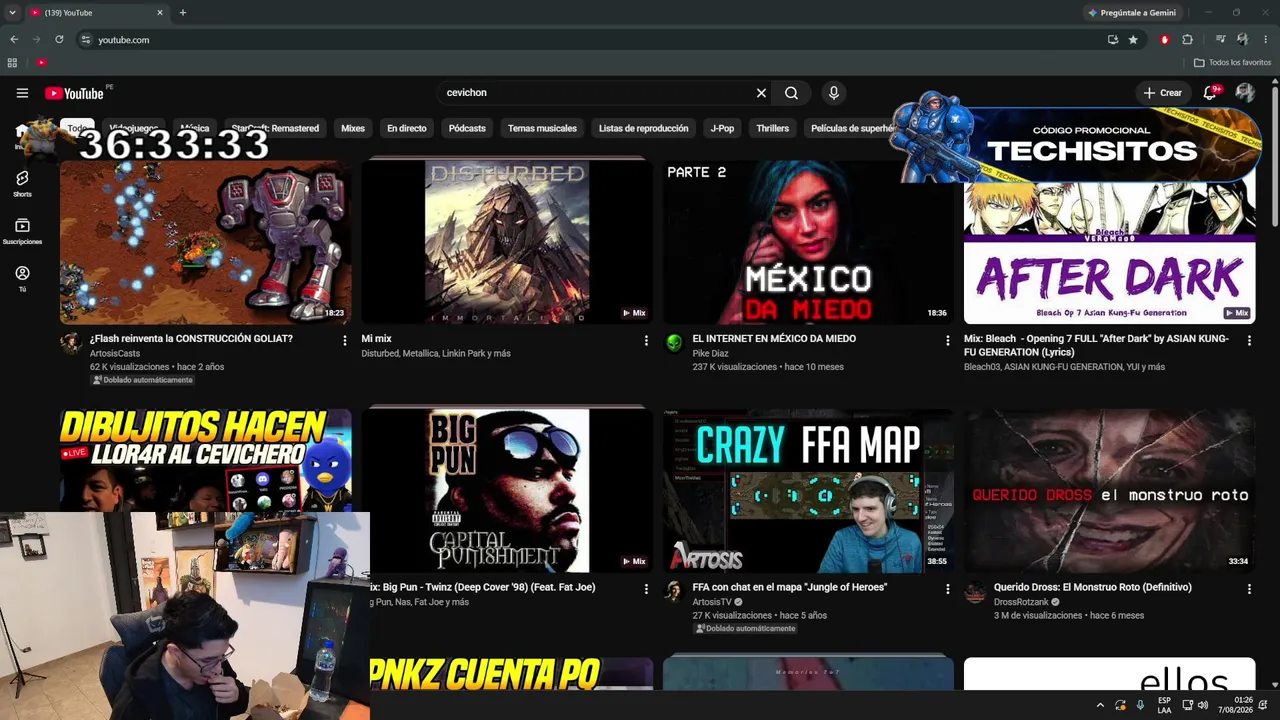Open the Big Pun Capital Punishment thumbnail
Image resolution: width=1280 pixels, height=720 pixels.
click(x=507, y=490)
